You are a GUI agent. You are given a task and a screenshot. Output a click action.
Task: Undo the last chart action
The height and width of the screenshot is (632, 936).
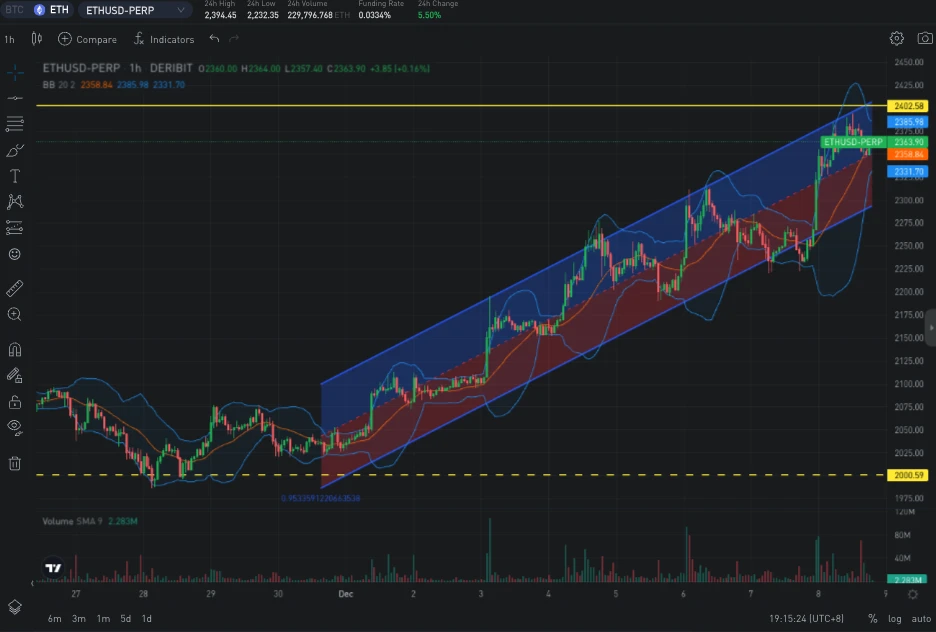tap(214, 39)
